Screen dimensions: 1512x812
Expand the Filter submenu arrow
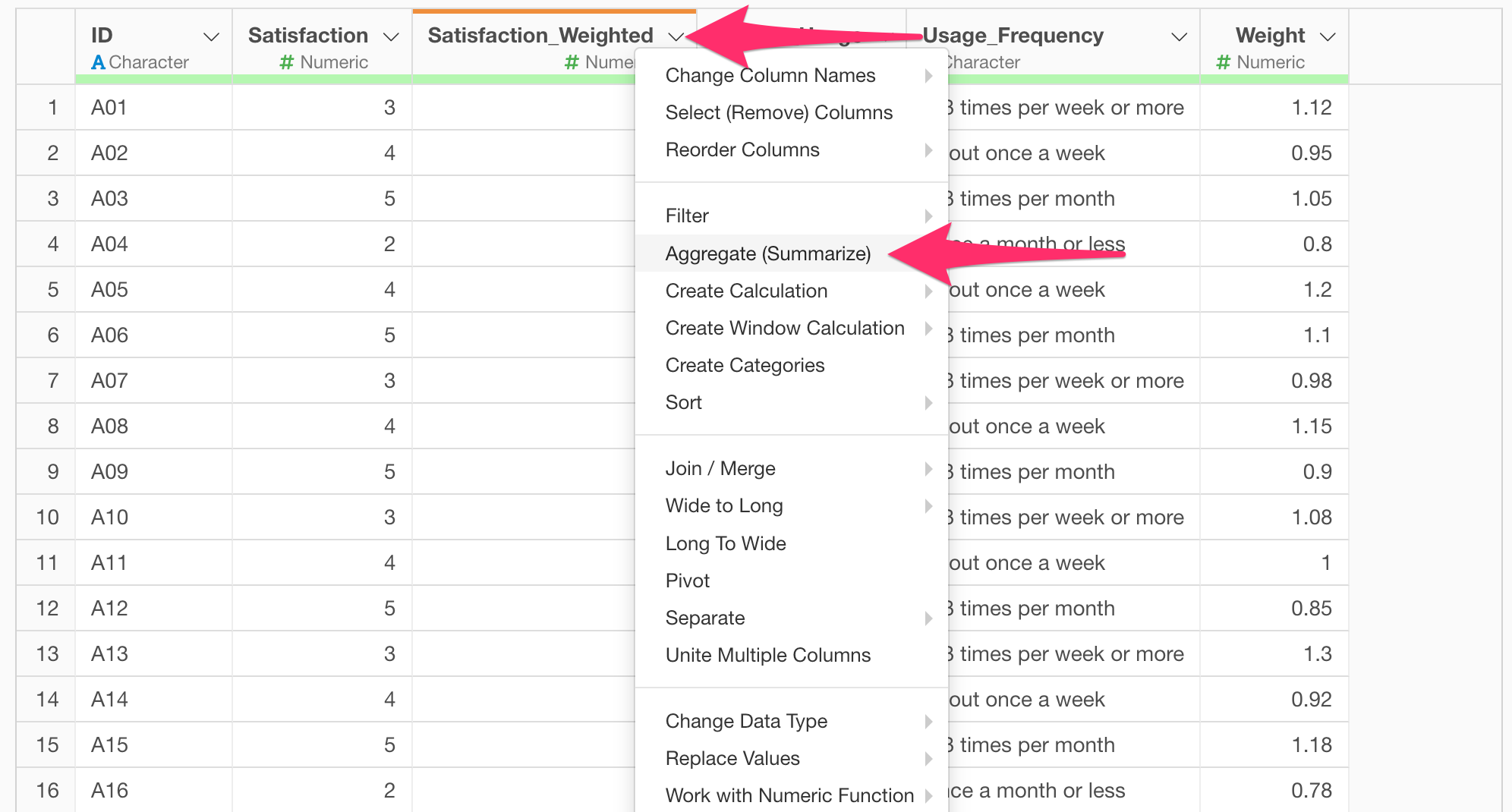[x=928, y=216]
